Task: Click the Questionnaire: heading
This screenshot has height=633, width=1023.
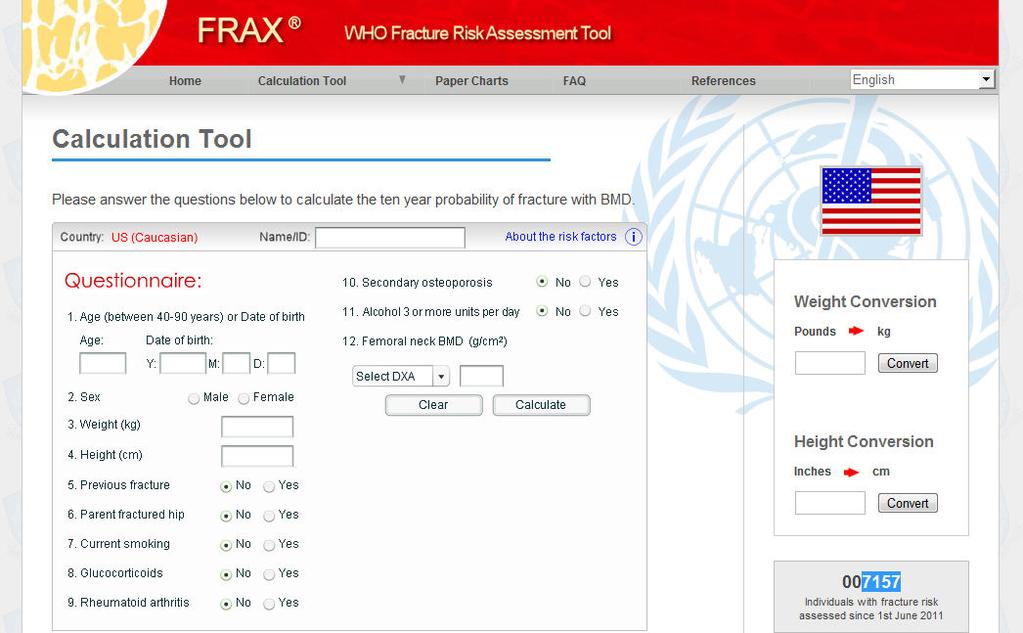Action: point(133,281)
